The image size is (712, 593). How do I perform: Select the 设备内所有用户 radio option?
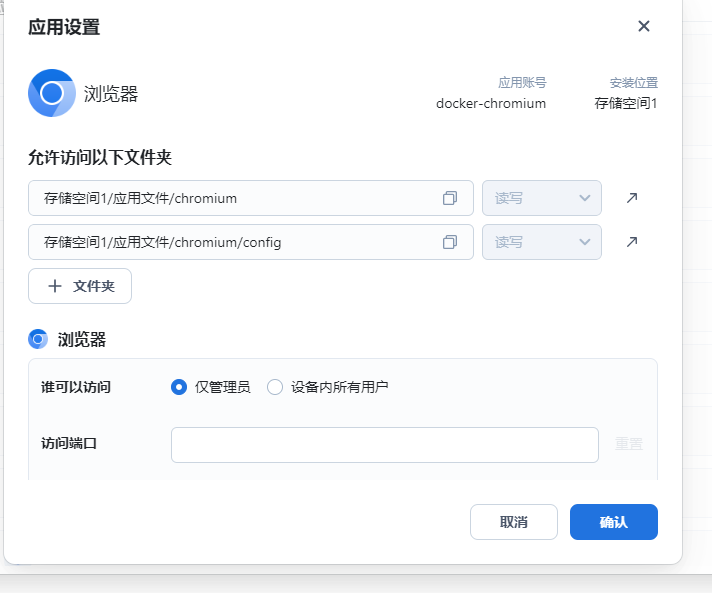(x=275, y=387)
